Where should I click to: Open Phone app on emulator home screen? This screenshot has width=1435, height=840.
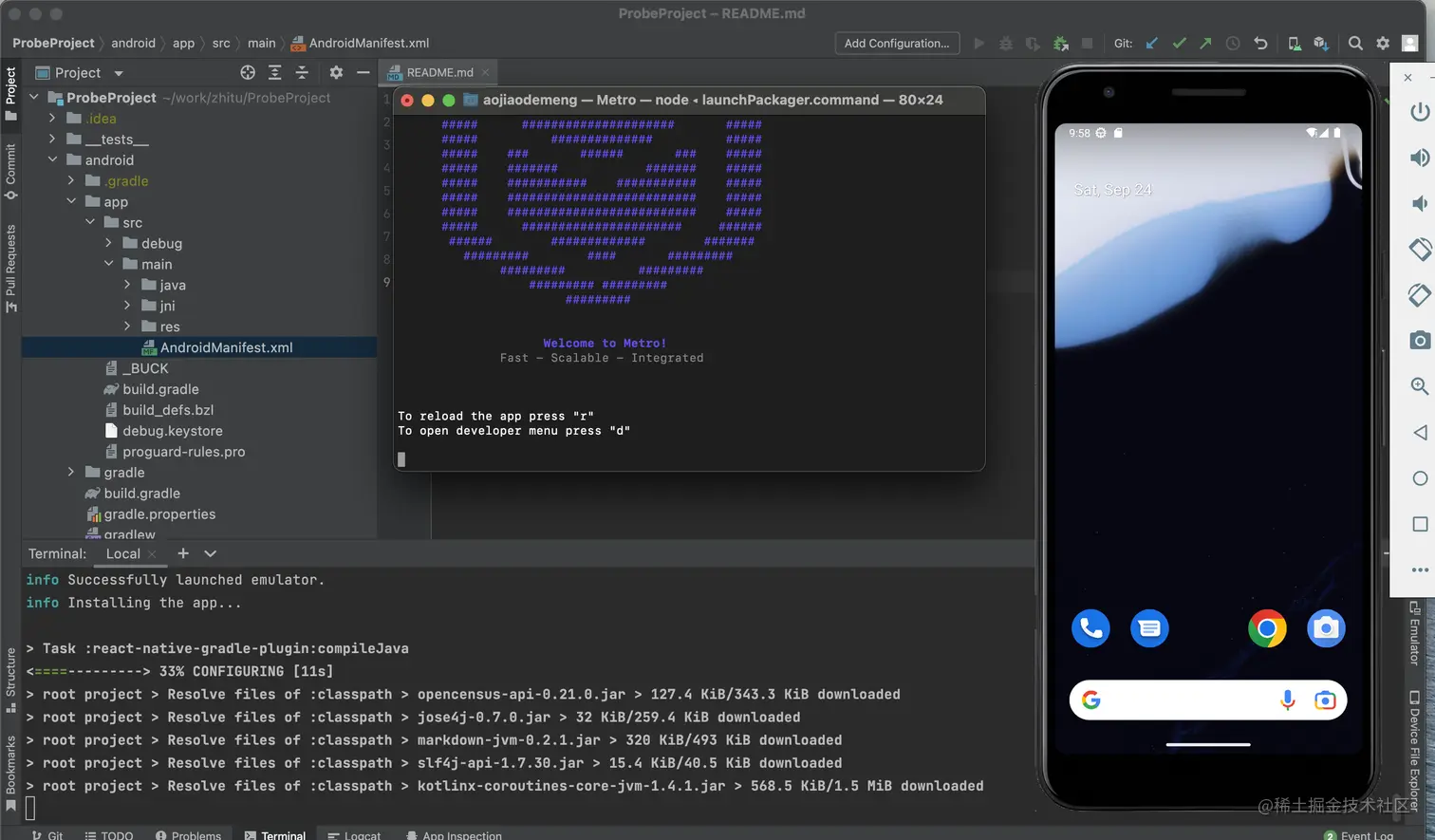tap(1090, 628)
